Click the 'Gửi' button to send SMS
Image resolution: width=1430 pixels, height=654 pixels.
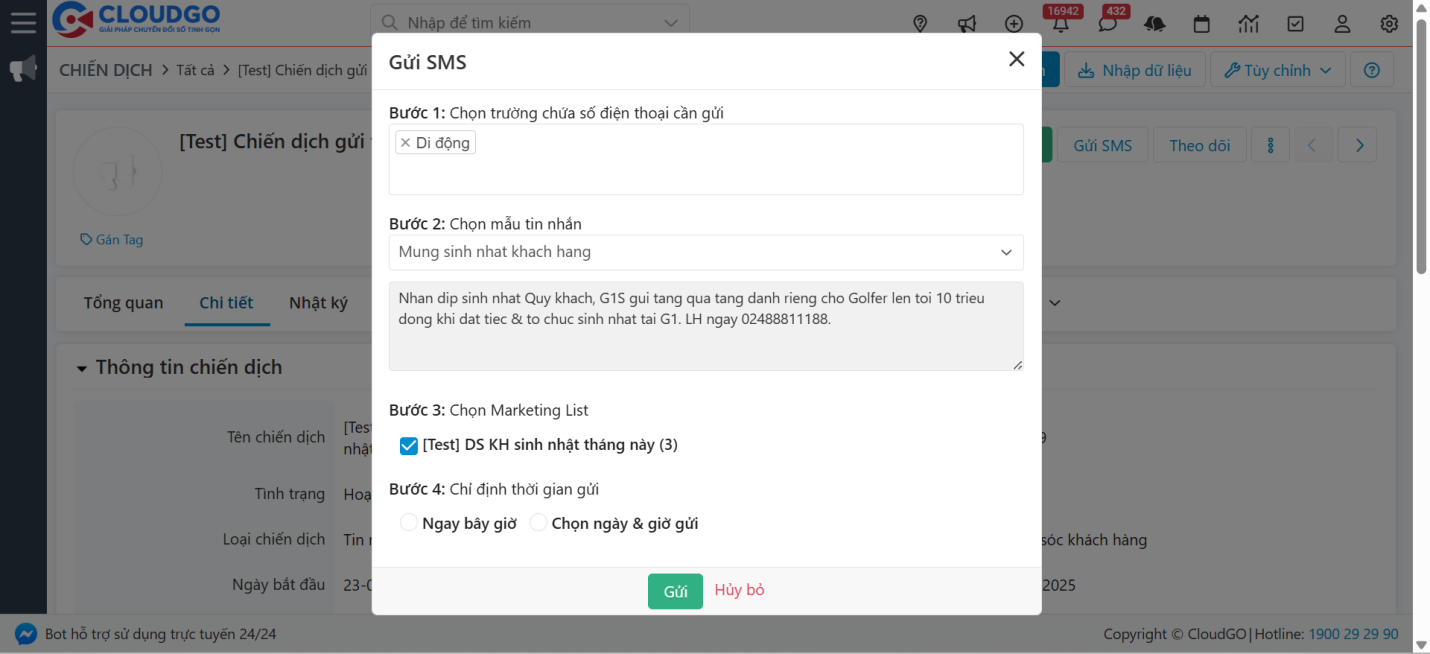tap(675, 591)
